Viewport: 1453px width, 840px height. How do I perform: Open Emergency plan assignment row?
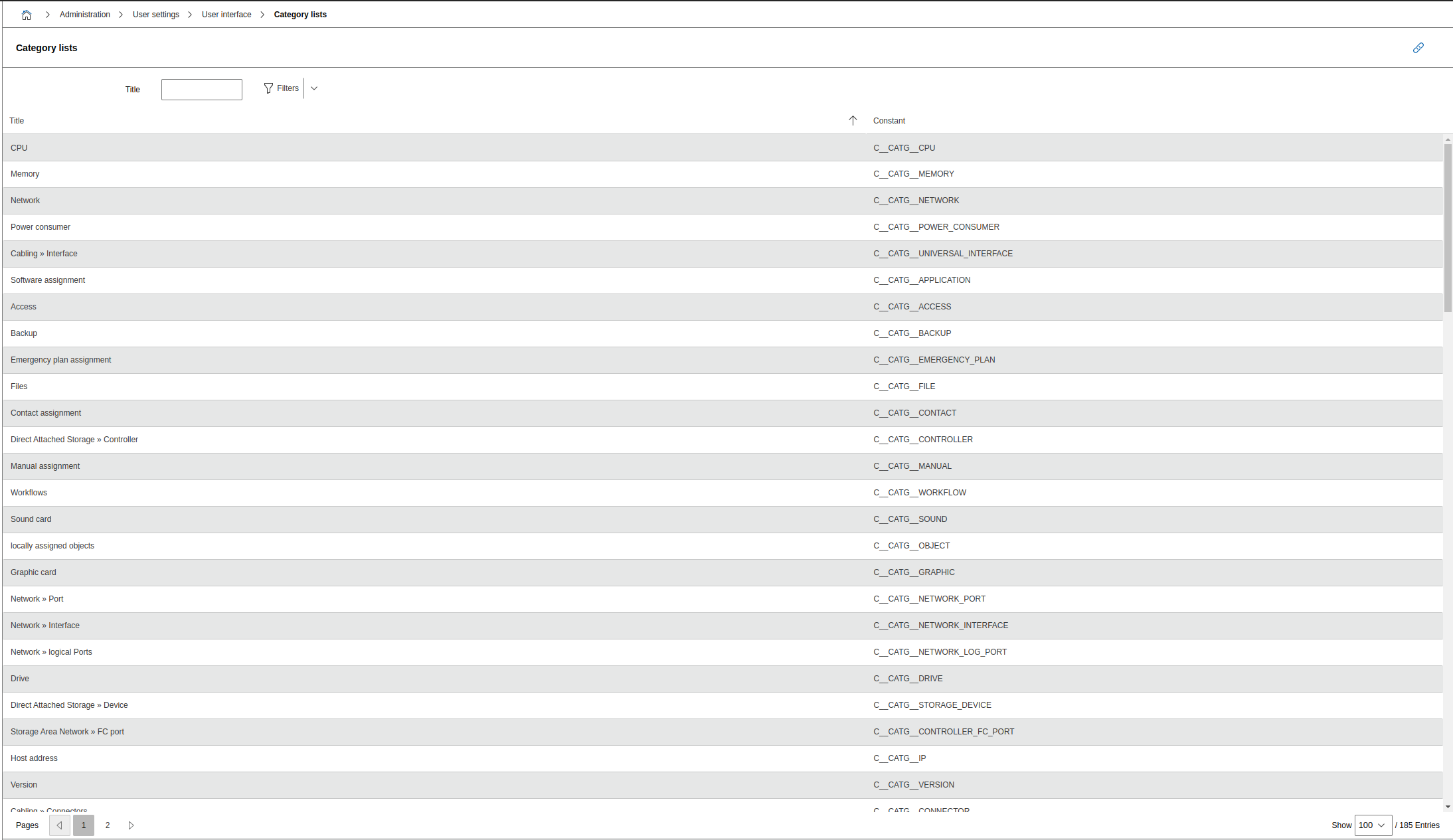(x=723, y=360)
